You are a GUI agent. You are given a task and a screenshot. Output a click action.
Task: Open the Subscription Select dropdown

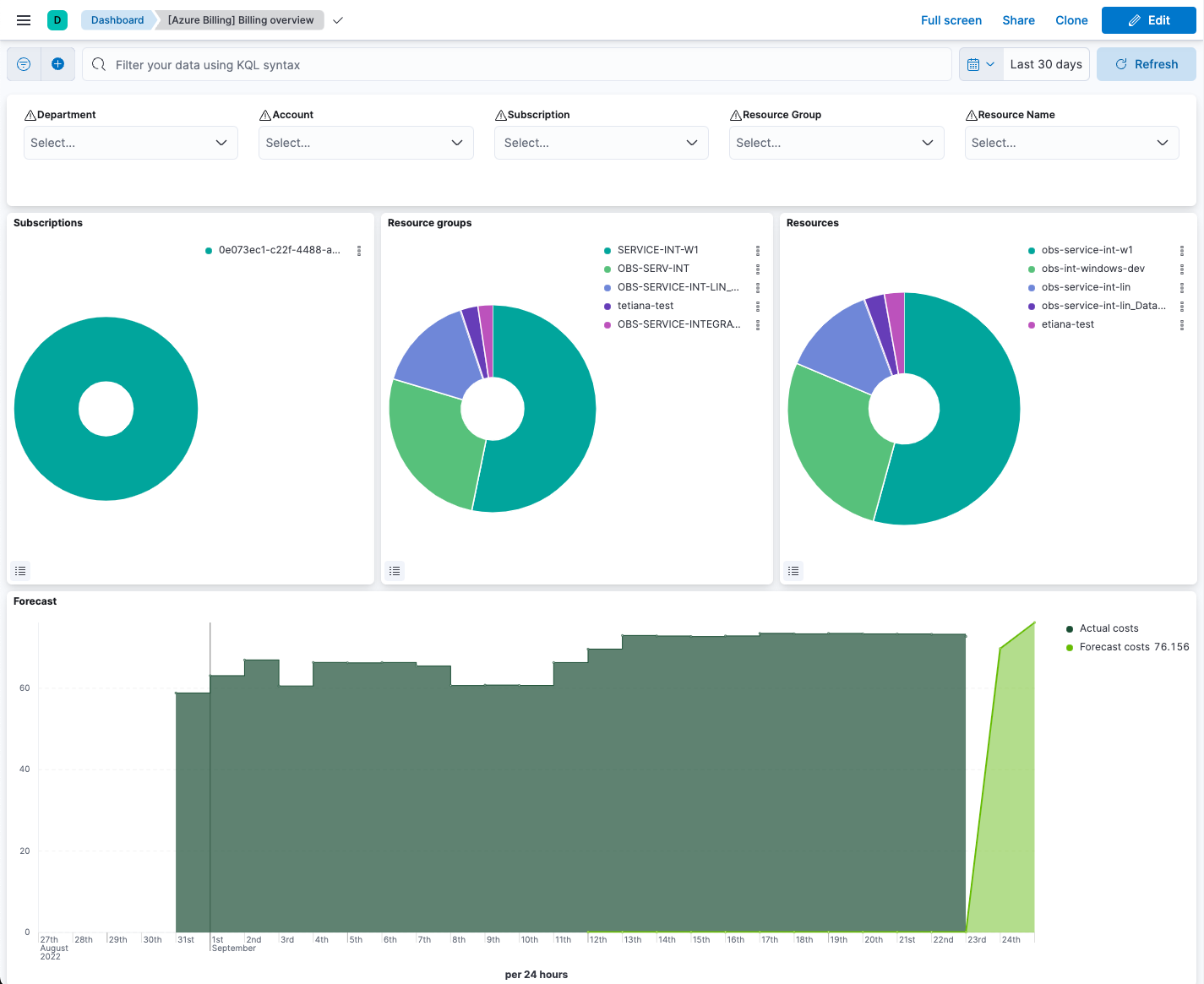tap(601, 142)
